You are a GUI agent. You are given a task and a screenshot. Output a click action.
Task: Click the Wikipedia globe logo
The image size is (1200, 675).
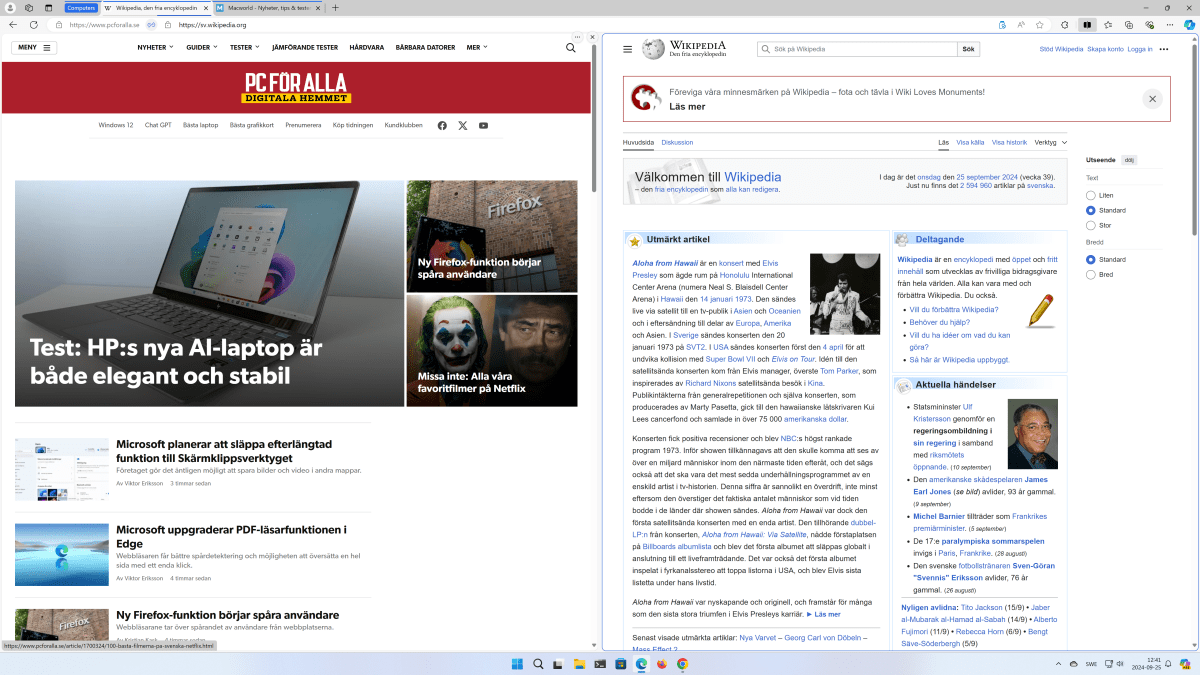coord(653,49)
